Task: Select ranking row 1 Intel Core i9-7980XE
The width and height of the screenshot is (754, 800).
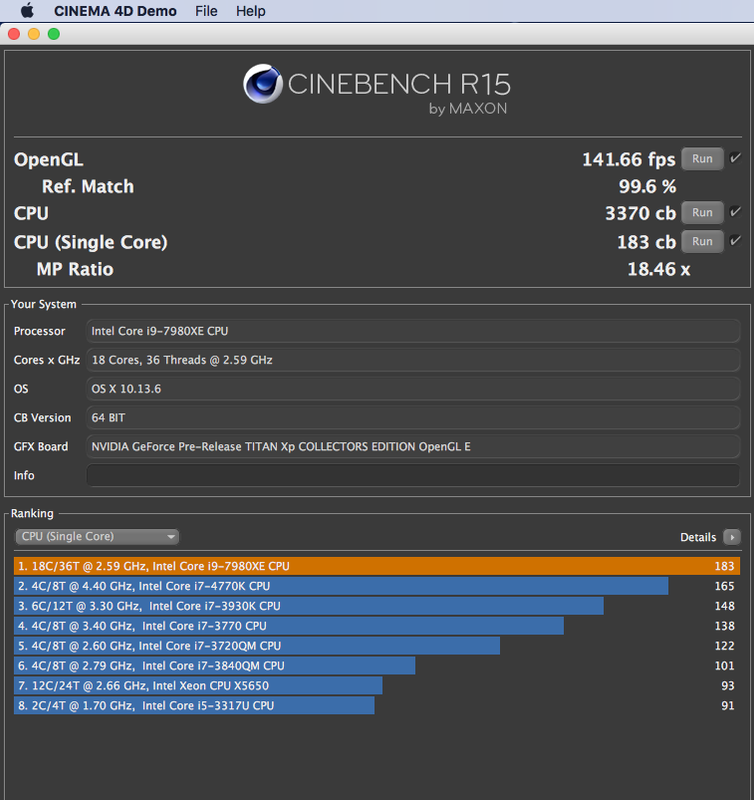Action: (x=377, y=566)
